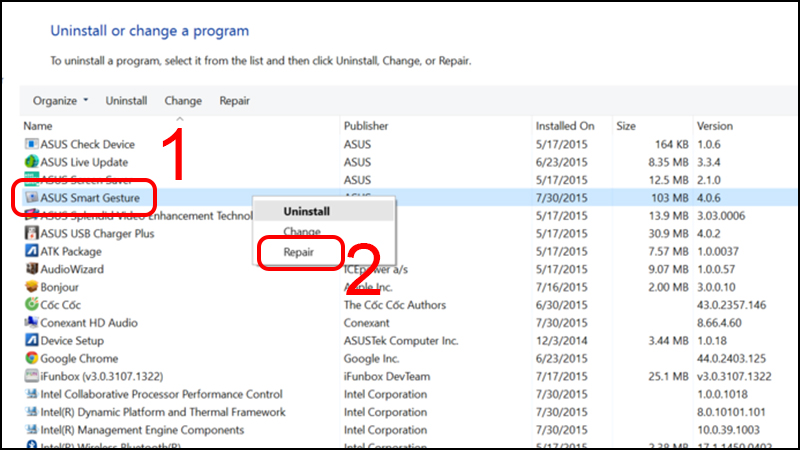Click the install date 7/16/2015
The image size is (800, 450).
(561, 287)
